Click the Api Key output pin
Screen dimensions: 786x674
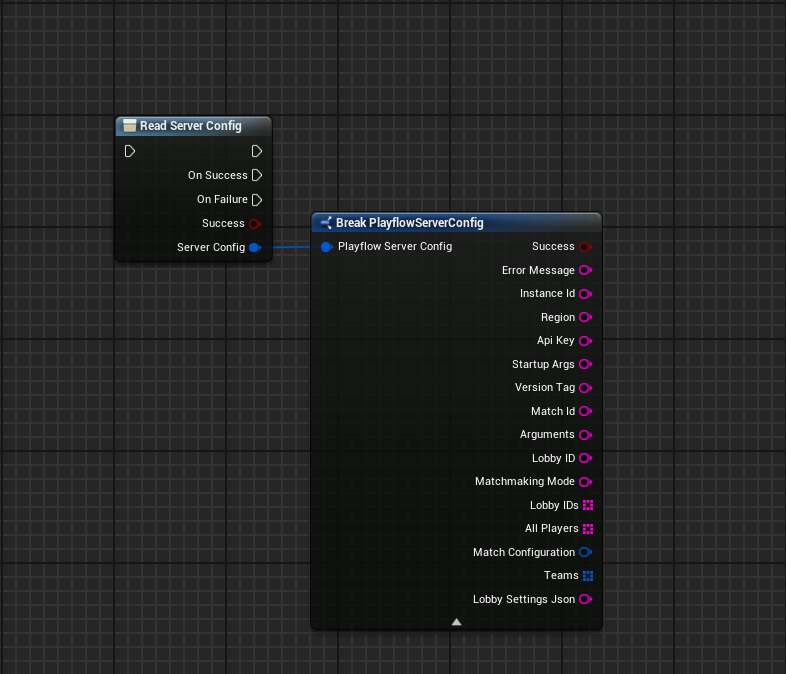tap(586, 341)
